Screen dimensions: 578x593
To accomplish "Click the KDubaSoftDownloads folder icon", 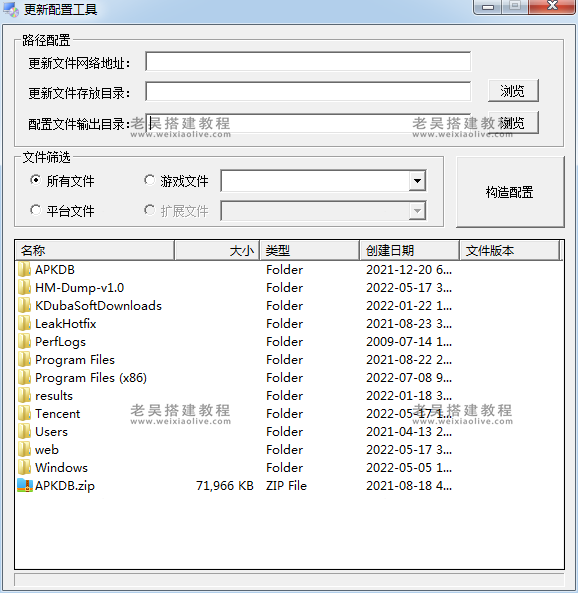I will pos(25,306).
